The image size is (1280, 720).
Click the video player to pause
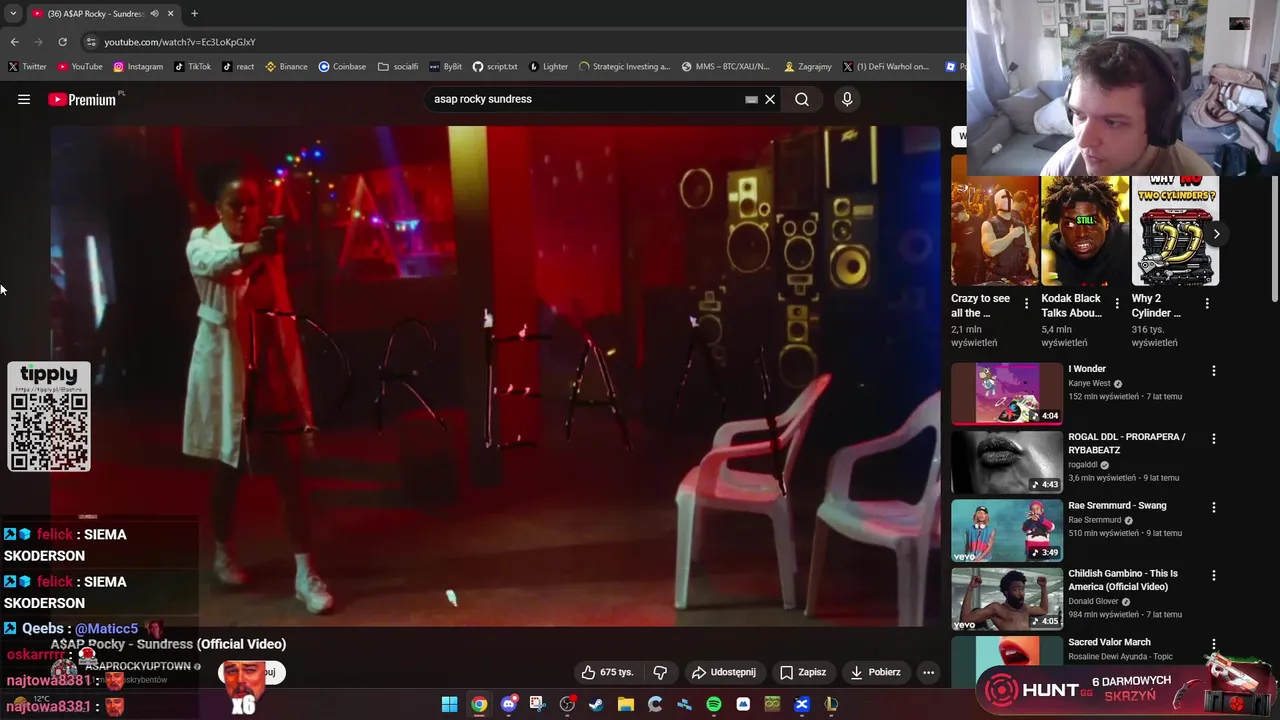495,376
